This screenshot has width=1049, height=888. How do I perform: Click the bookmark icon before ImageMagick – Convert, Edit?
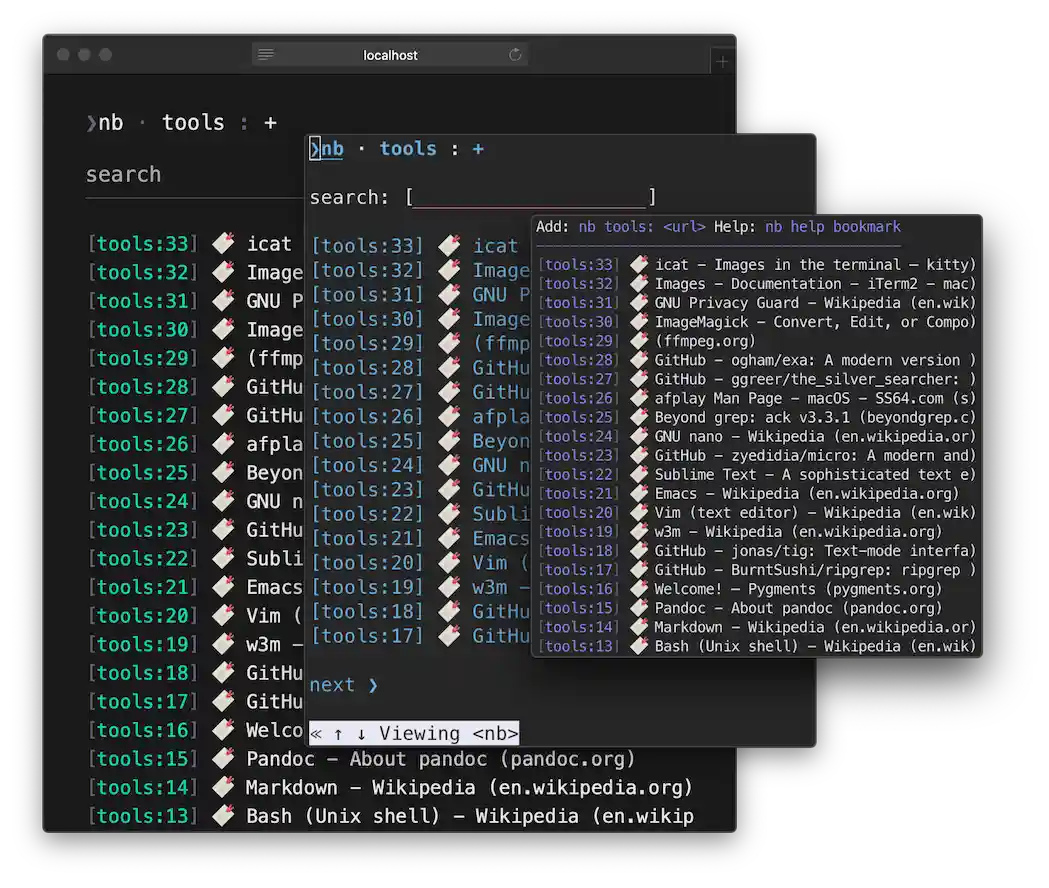click(x=639, y=322)
